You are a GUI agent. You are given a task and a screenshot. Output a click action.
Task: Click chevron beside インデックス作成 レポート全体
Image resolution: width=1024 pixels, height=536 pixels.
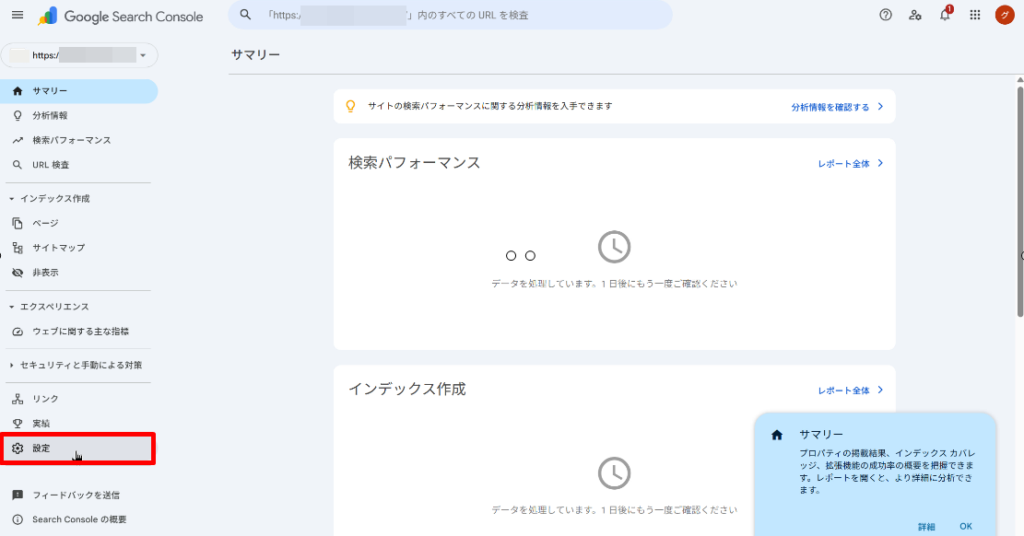click(x=880, y=390)
